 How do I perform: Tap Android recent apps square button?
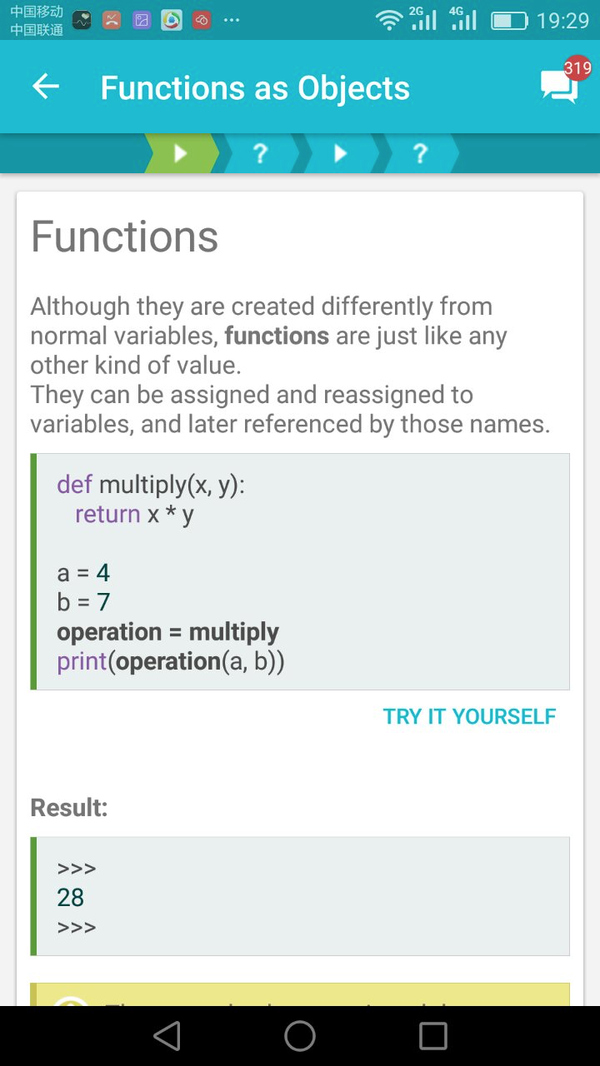(433, 1036)
